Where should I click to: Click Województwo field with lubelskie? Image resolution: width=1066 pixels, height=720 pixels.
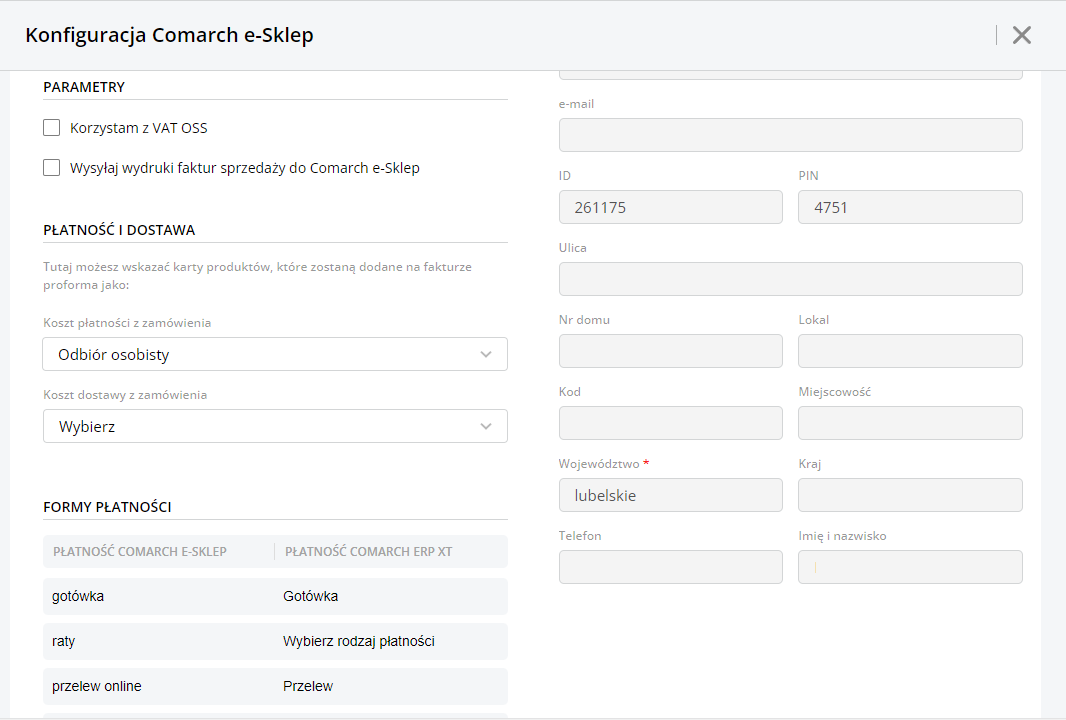(x=670, y=495)
